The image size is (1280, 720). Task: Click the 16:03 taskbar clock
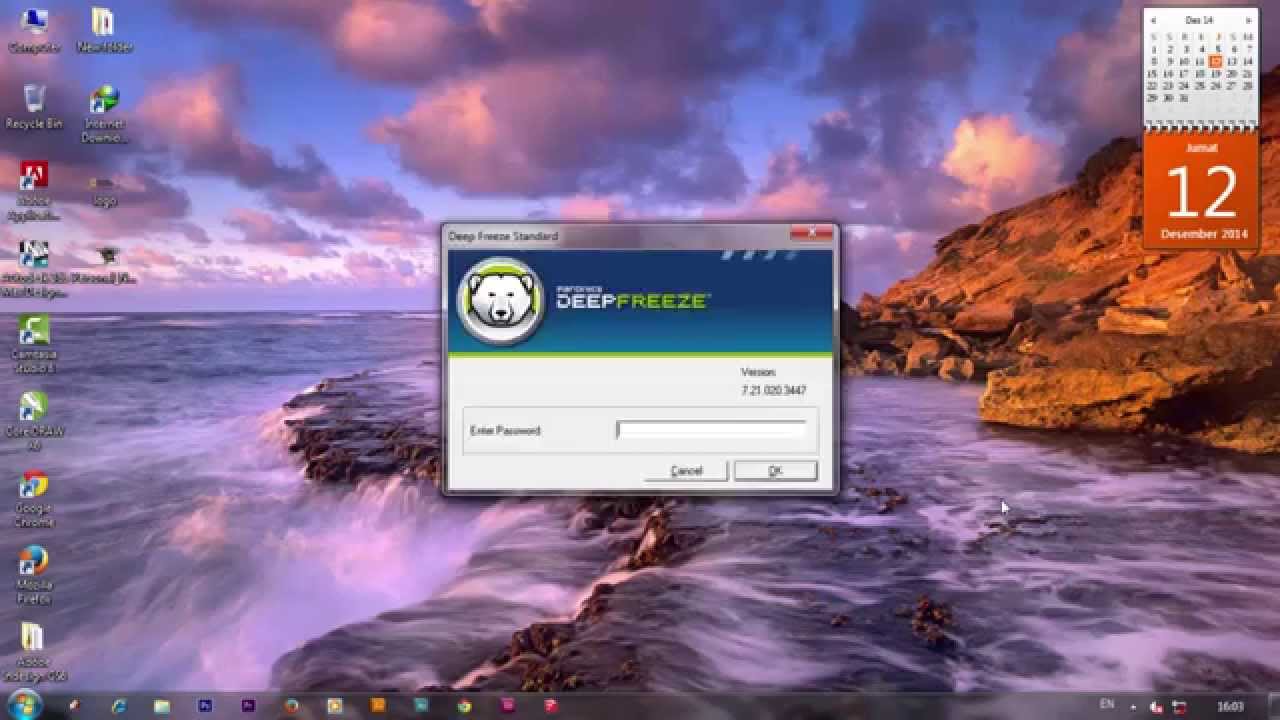coord(1232,706)
